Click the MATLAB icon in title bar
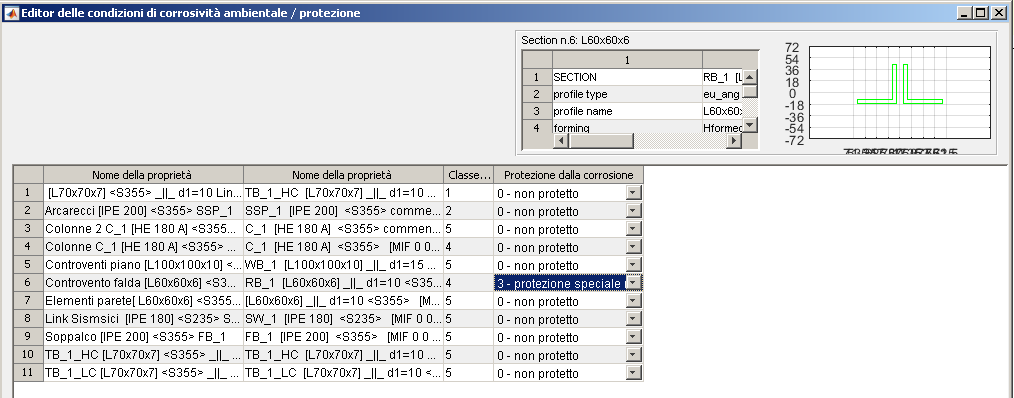Image resolution: width=1014 pixels, height=398 pixels. (x=12, y=13)
